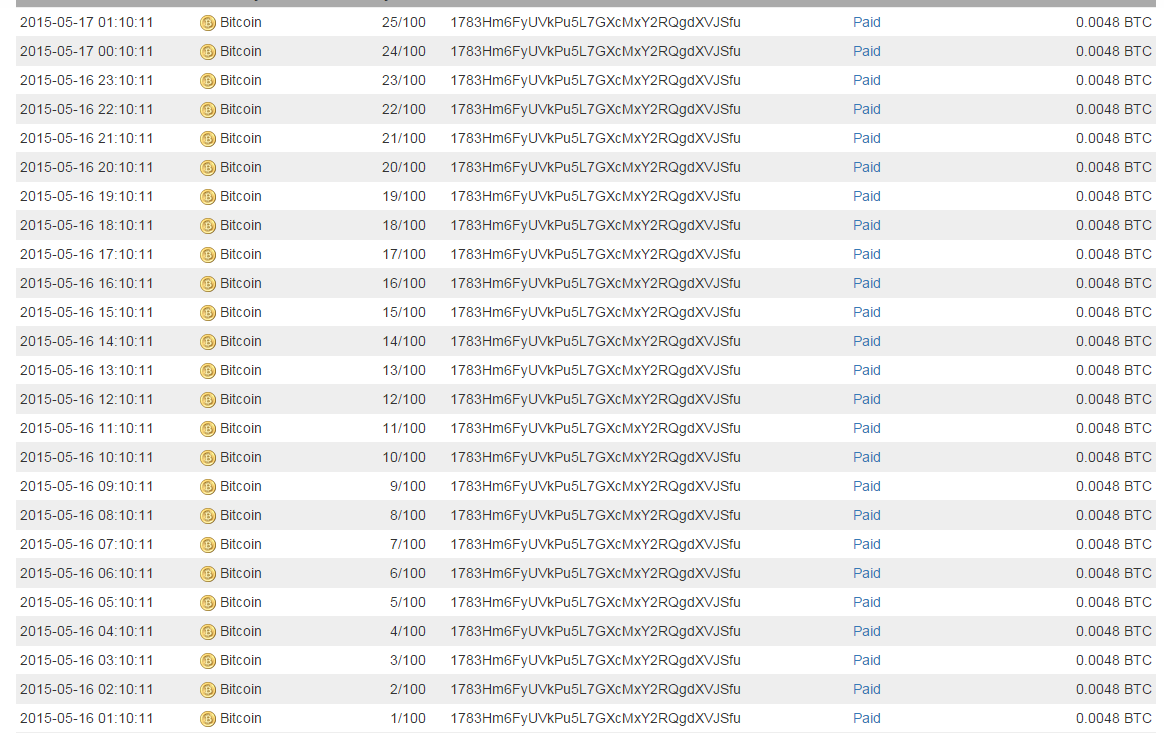Click the Bitcoin coin icon in row 21/100
The height and width of the screenshot is (739, 1164).
point(208,140)
